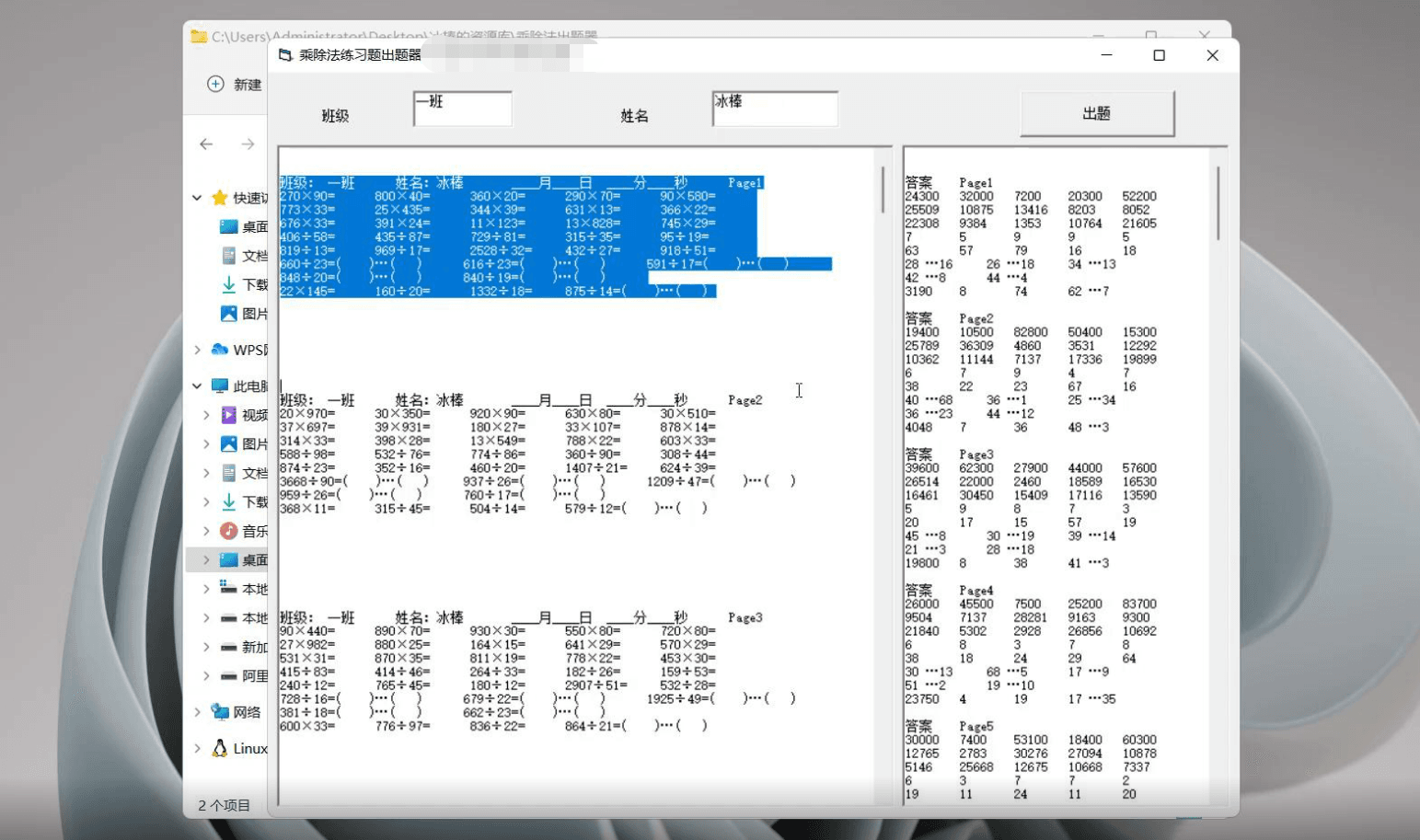Collapse the Quick Access section chevron
This screenshot has height=840, width=1420.
pos(197,198)
